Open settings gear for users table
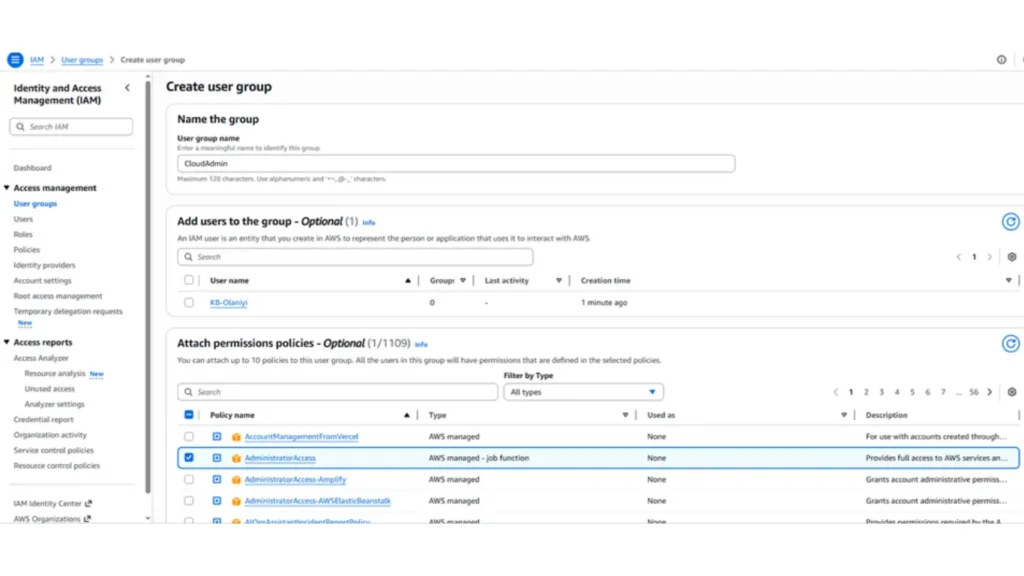Viewport: 1024px width, 576px height. click(1011, 257)
